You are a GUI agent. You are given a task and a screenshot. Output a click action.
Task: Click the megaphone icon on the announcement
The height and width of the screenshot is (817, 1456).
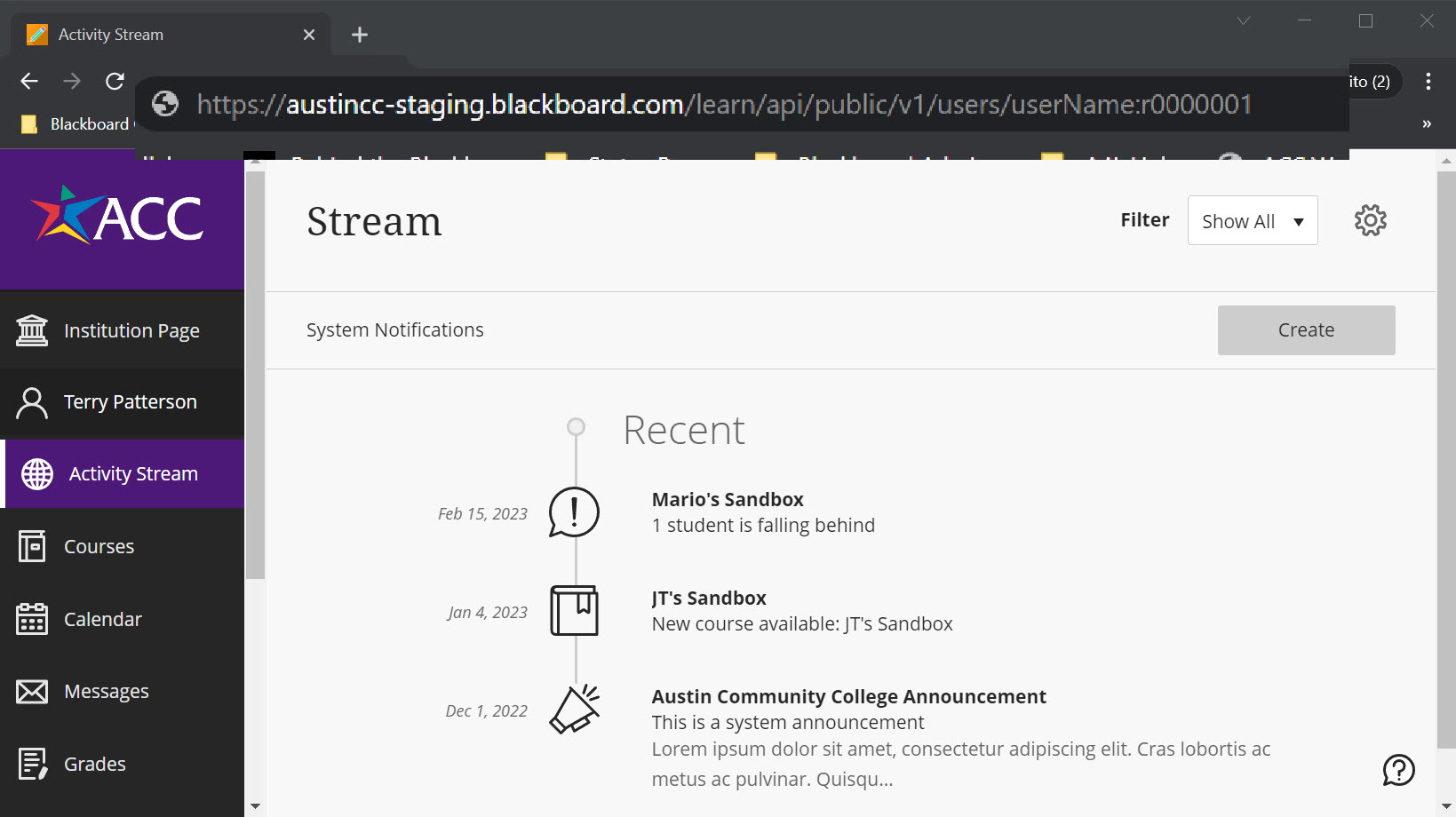point(574,709)
